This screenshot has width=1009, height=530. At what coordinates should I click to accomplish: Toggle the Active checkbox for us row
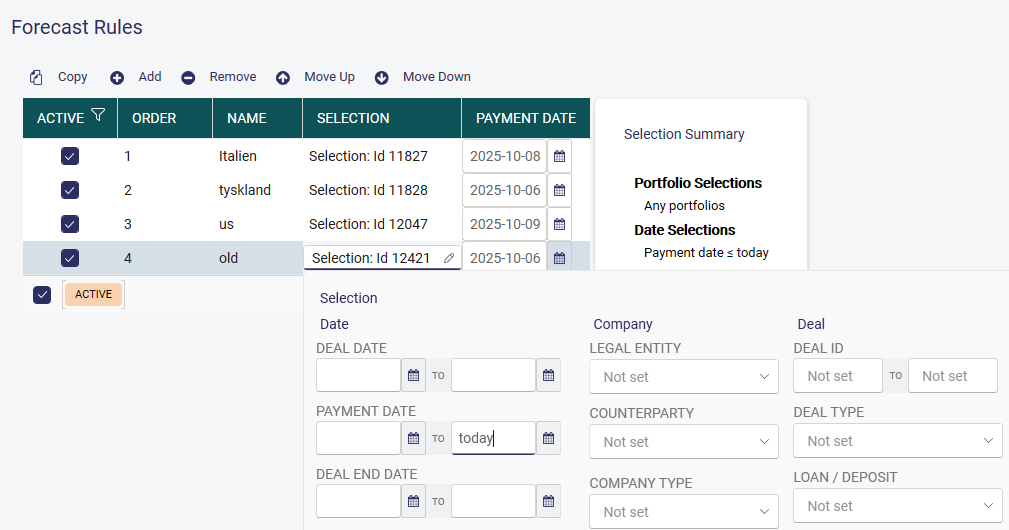[x=70, y=224]
